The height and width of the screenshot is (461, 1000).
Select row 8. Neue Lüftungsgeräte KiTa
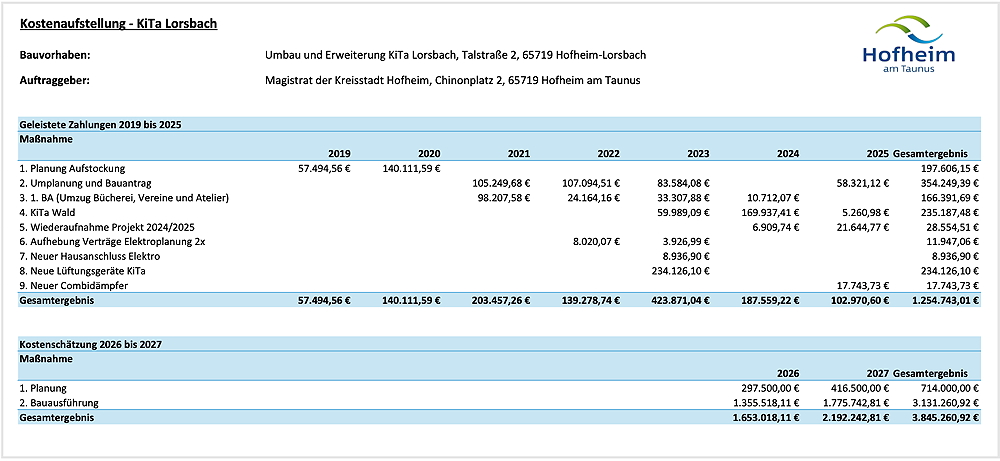tap(82, 271)
